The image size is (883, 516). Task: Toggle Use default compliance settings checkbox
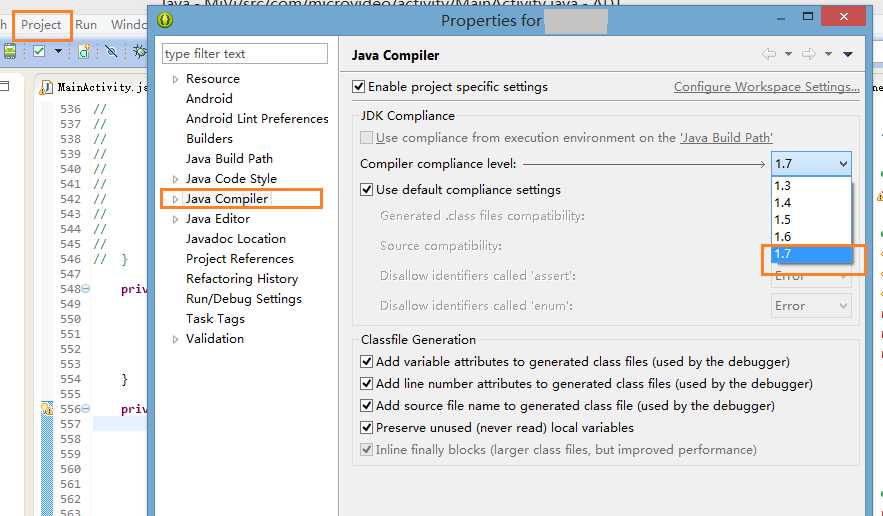click(367, 190)
